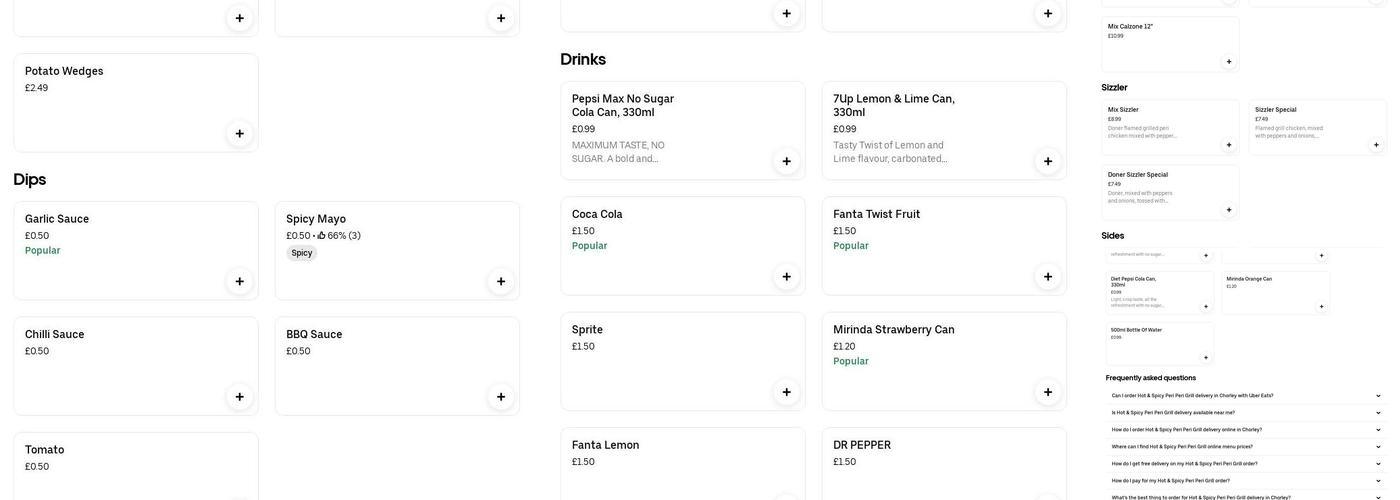The image size is (1400, 500).
Task: Add Sprite to the basket
Action: 786,392
